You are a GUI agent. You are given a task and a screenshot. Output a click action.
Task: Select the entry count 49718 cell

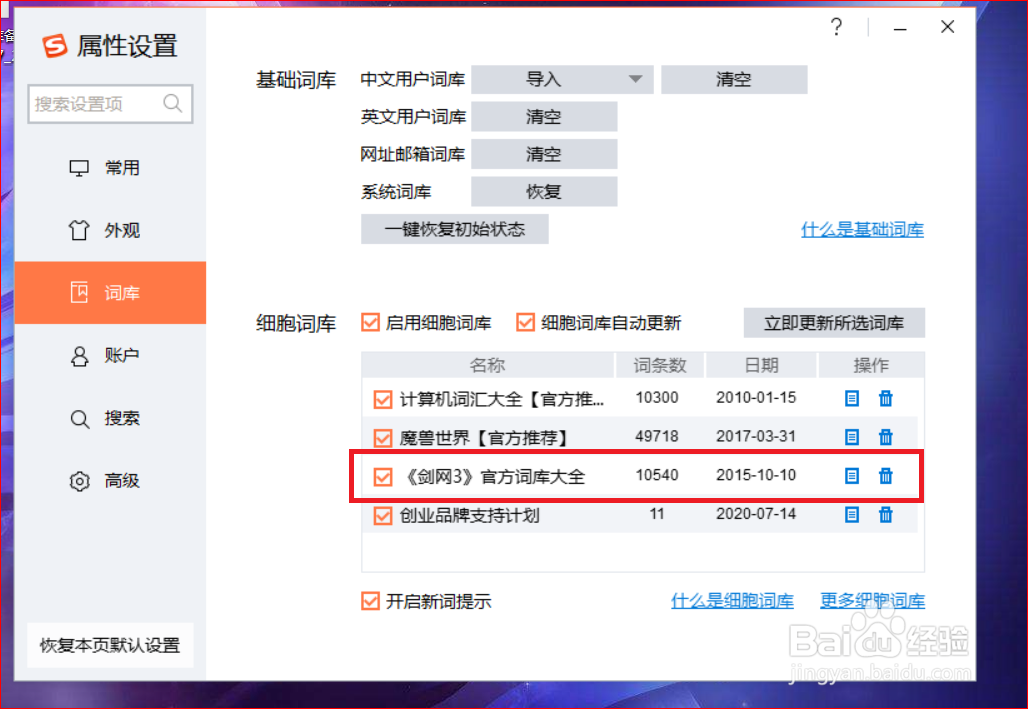tap(657, 436)
